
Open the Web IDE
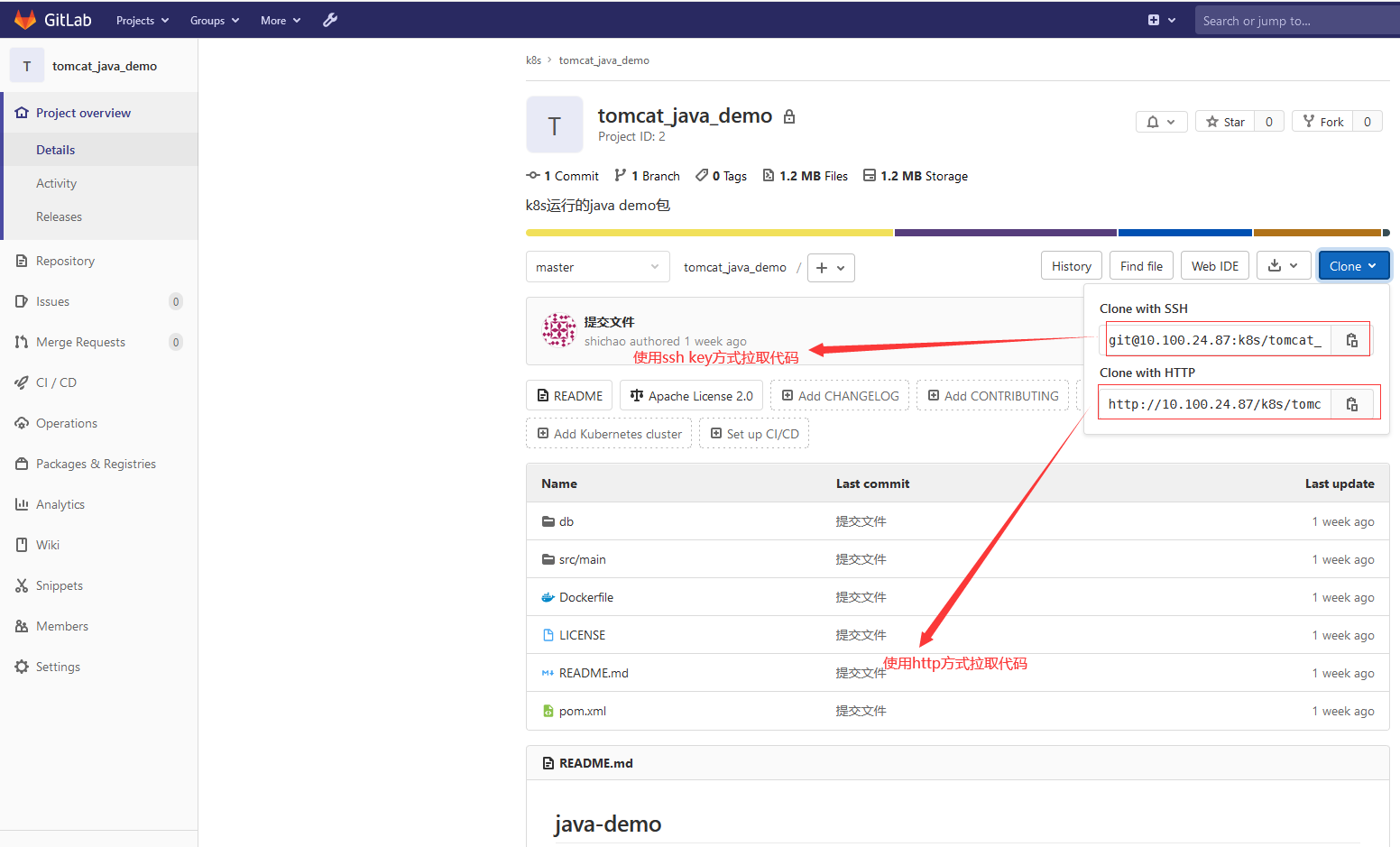pyautogui.click(x=1215, y=266)
